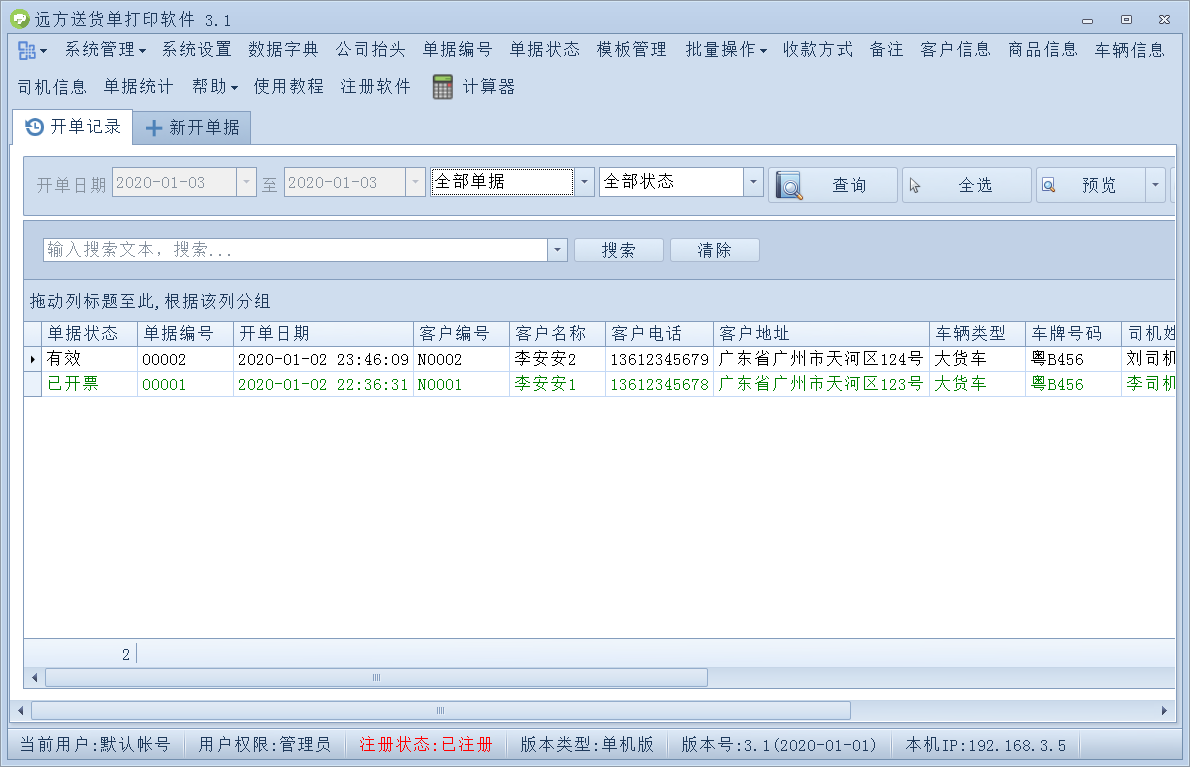Expand the 全部单据 dropdown
1190x767 pixels.
(584, 182)
